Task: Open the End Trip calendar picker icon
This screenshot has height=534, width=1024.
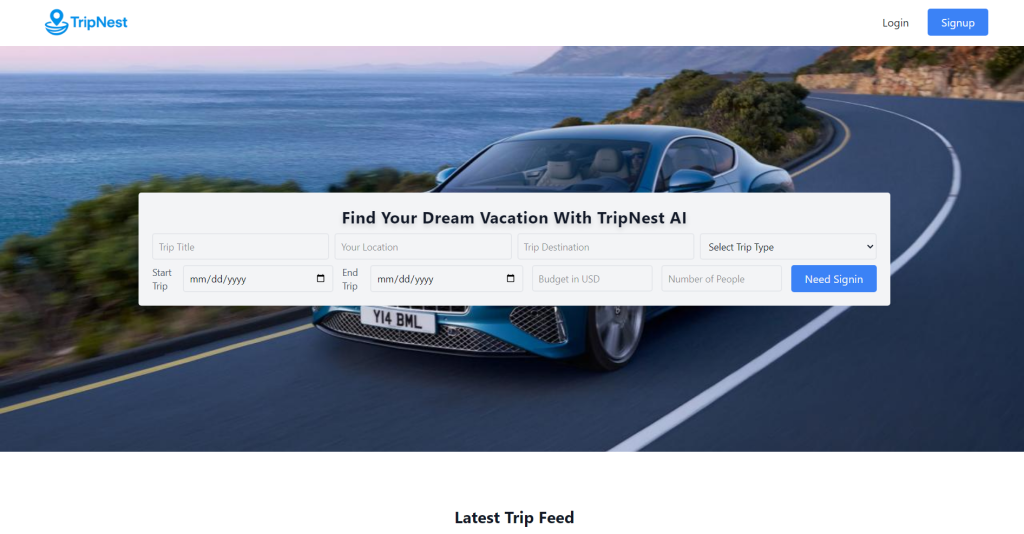Action: pos(510,279)
